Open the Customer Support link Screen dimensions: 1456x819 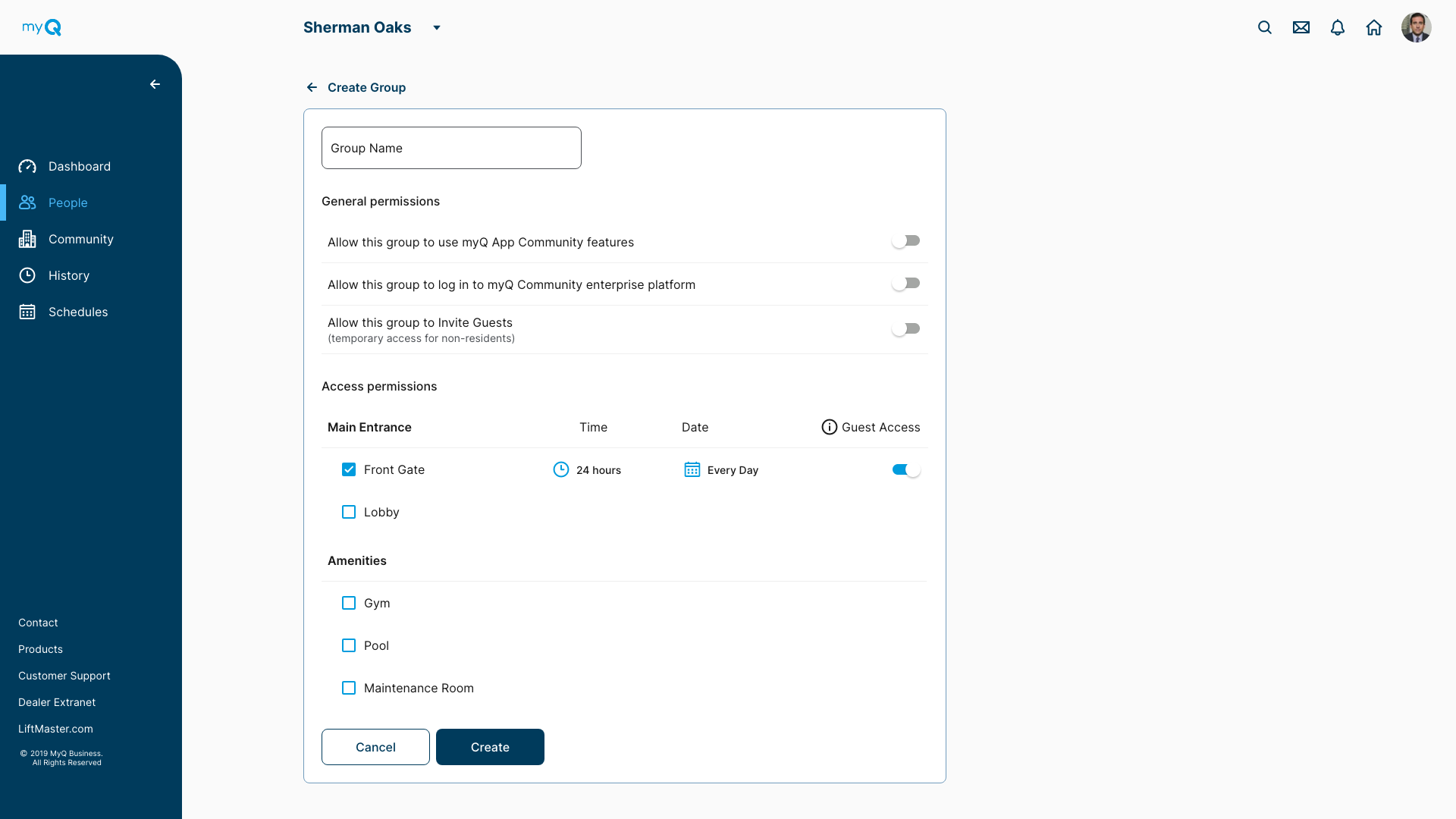64,676
